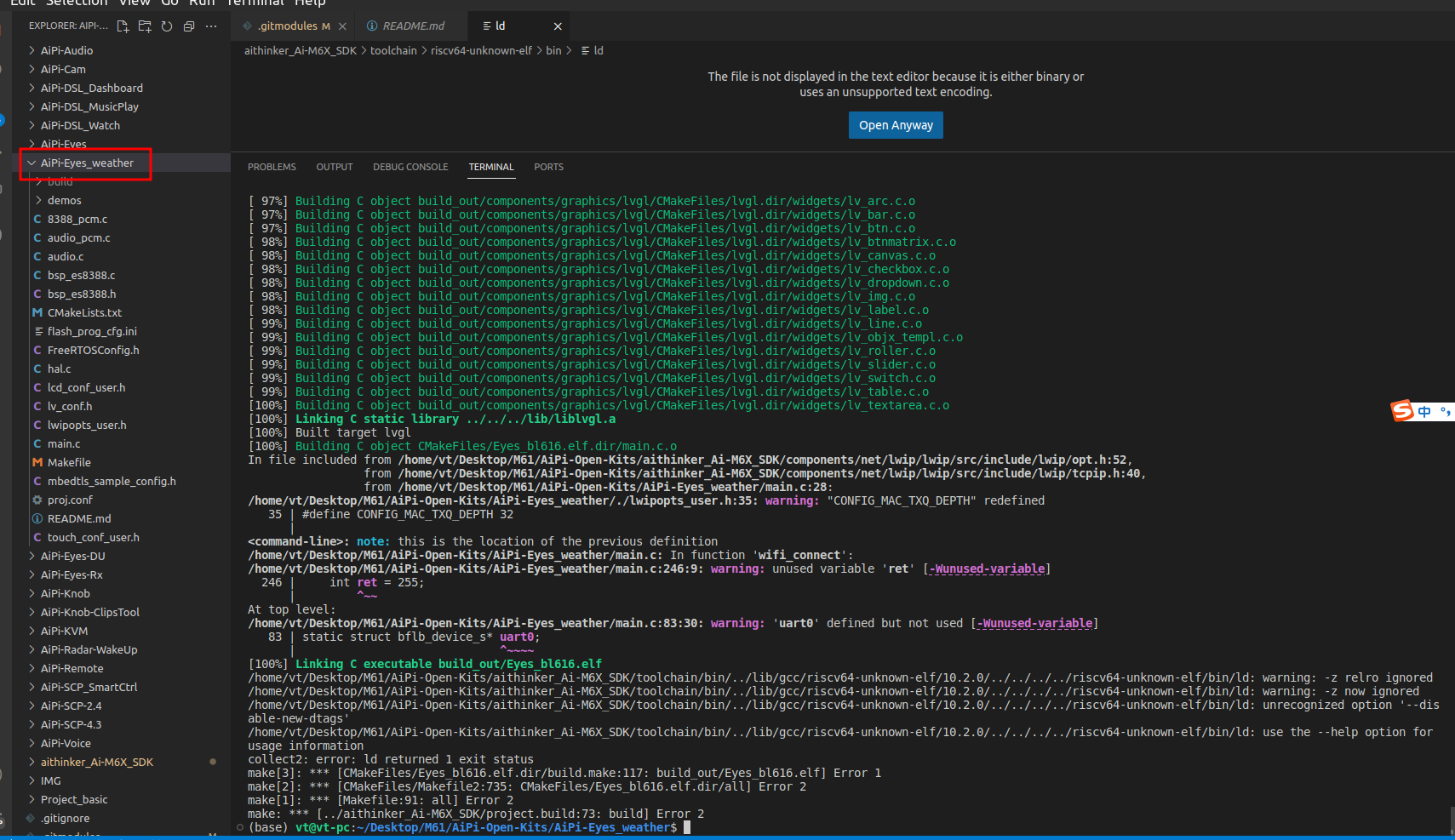Open the bsp_es8388.h file

point(121,294)
